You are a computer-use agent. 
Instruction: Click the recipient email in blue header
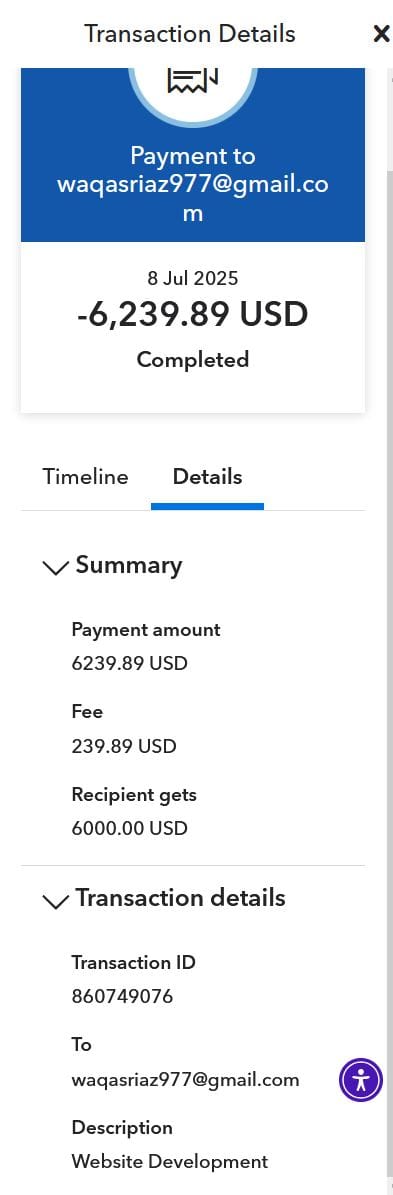(x=193, y=199)
